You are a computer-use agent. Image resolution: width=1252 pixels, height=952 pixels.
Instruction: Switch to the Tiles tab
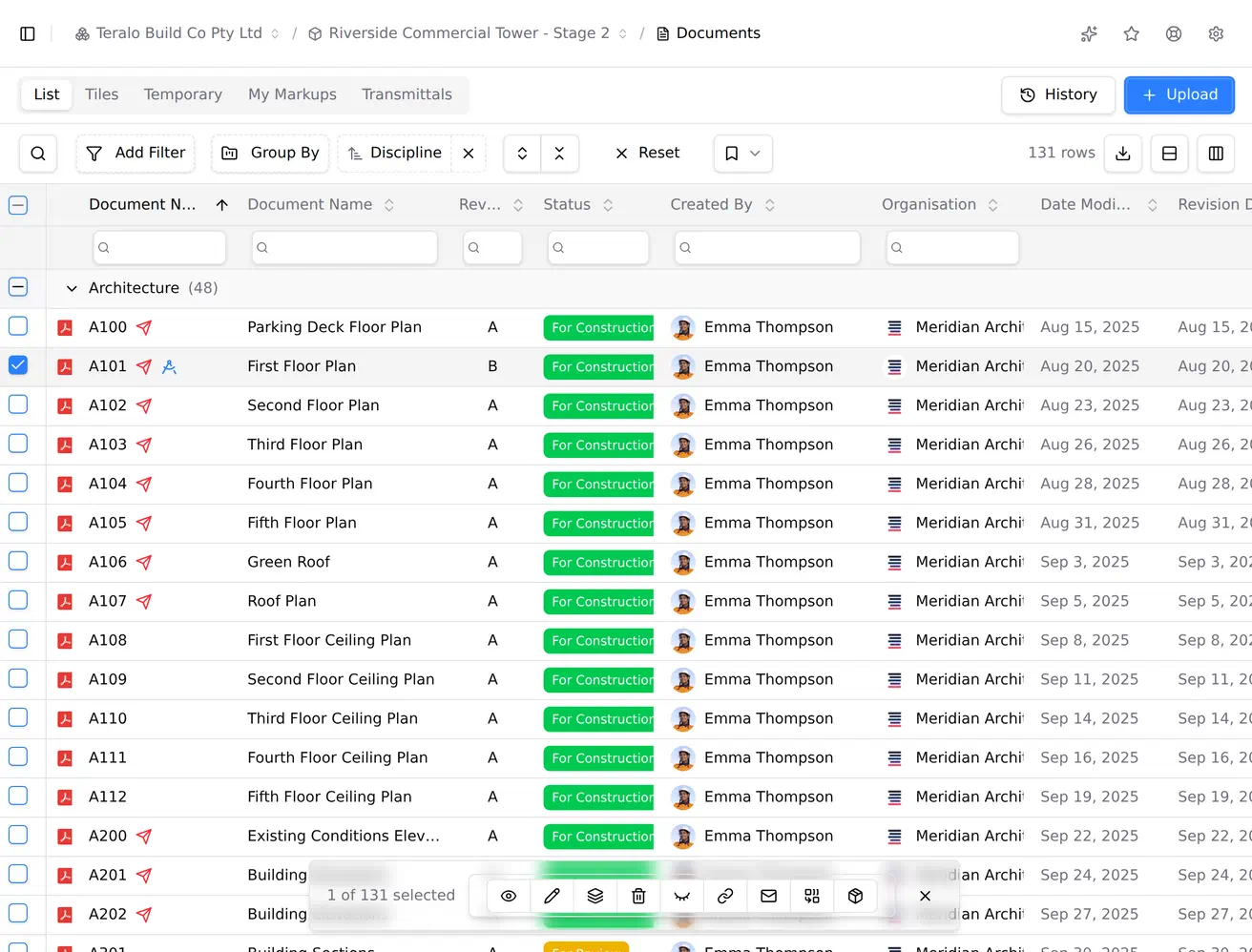[102, 94]
